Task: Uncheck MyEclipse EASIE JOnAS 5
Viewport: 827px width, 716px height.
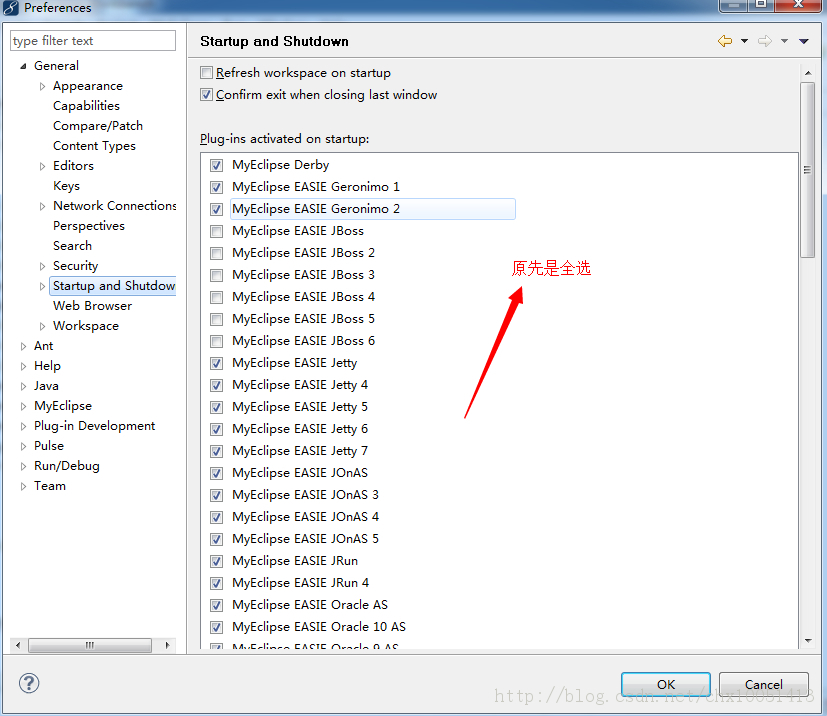Action: (x=216, y=539)
